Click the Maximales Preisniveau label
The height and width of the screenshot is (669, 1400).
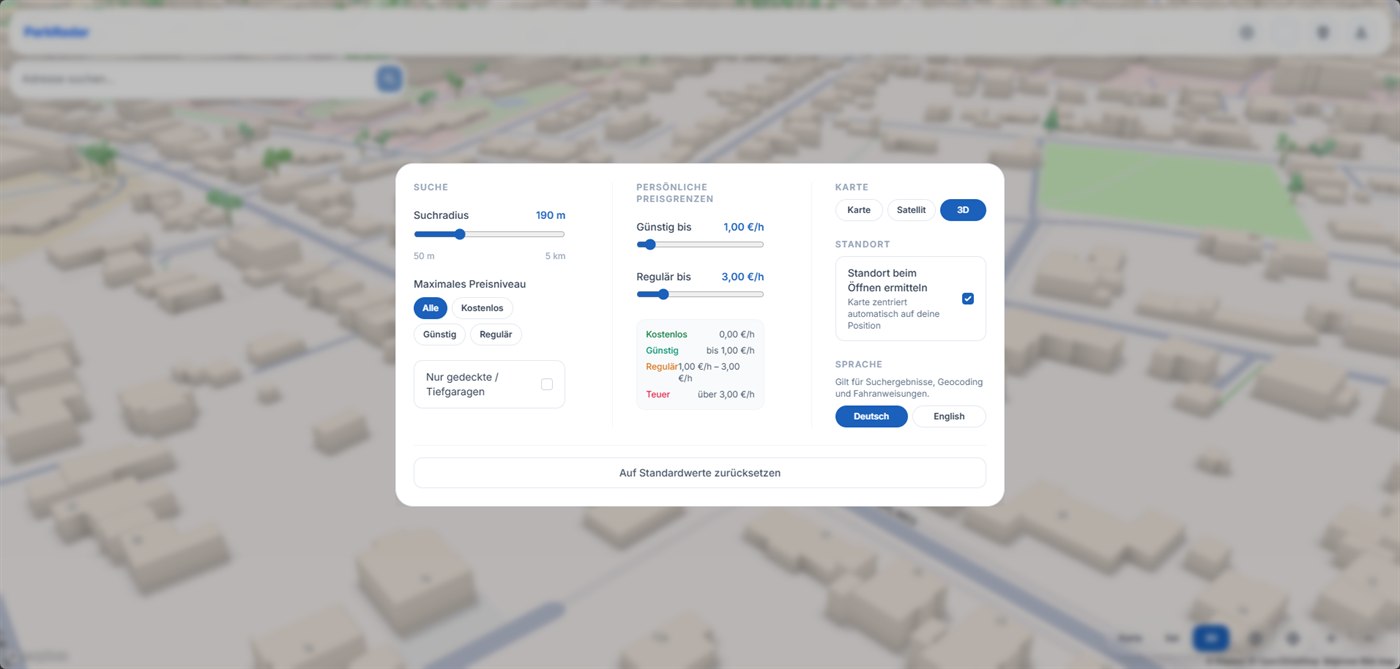[x=470, y=284]
